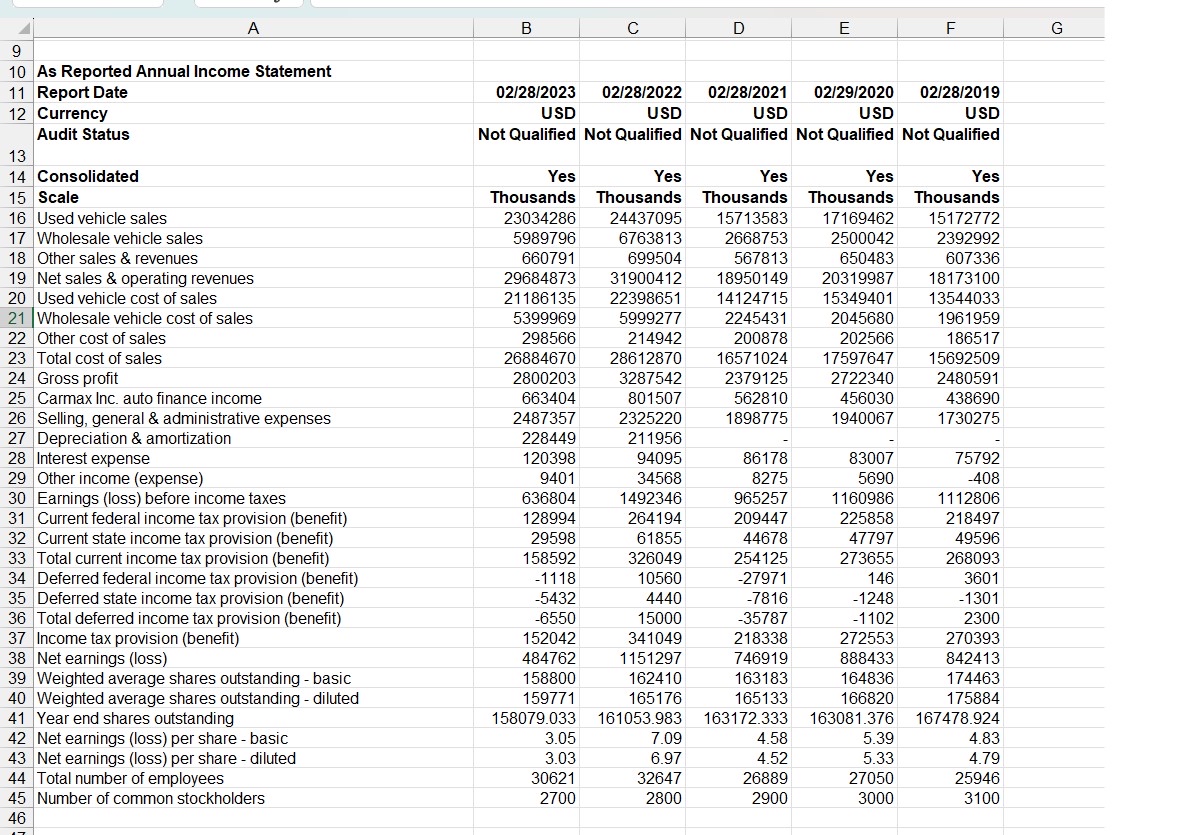Screen dimensions: 1200x835
Task: Click the Consolidated Yes cell for 02/28/2022
Action: tap(632, 176)
